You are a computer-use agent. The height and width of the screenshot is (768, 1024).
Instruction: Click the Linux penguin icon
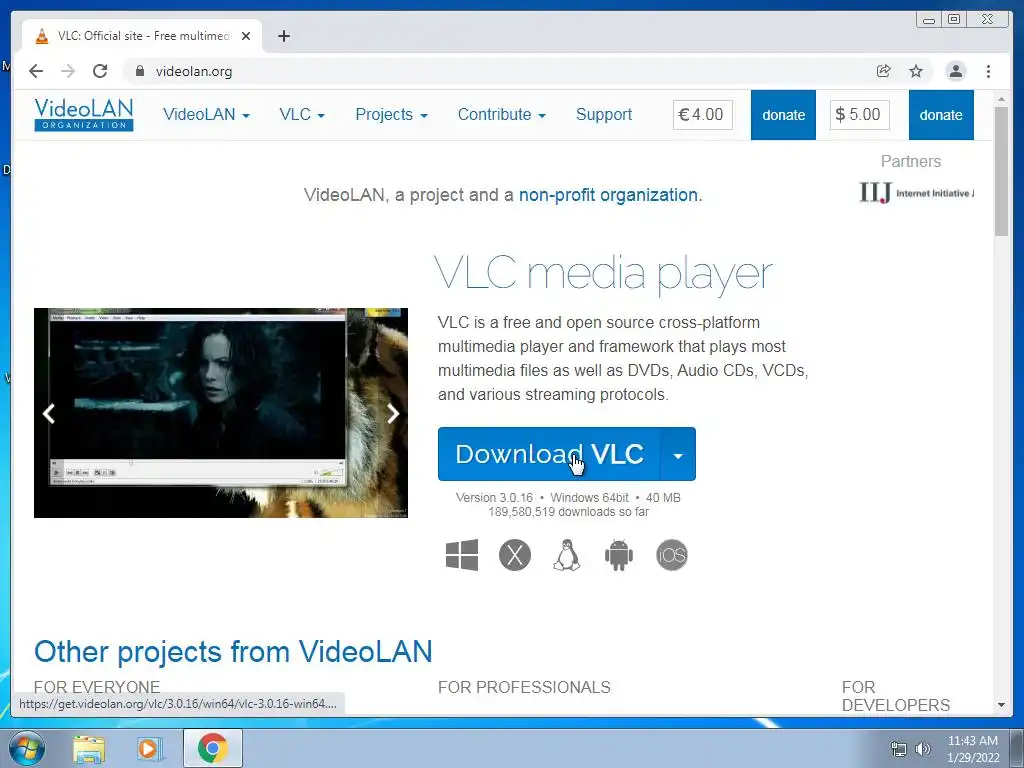point(567,555)
